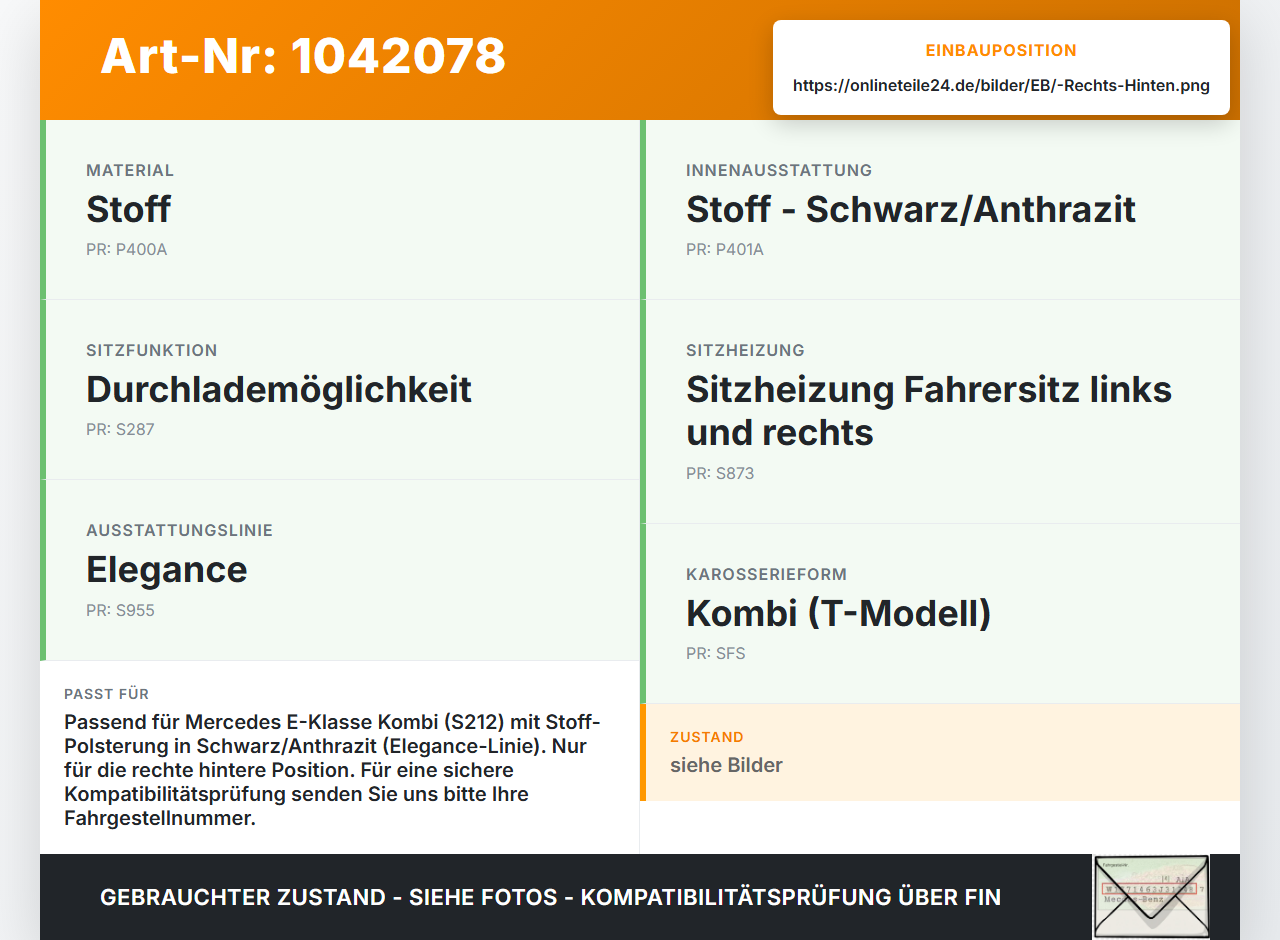Click the compatibility paragraph about Mercedes E-Klasse
1280x940 pixels.
332,770
